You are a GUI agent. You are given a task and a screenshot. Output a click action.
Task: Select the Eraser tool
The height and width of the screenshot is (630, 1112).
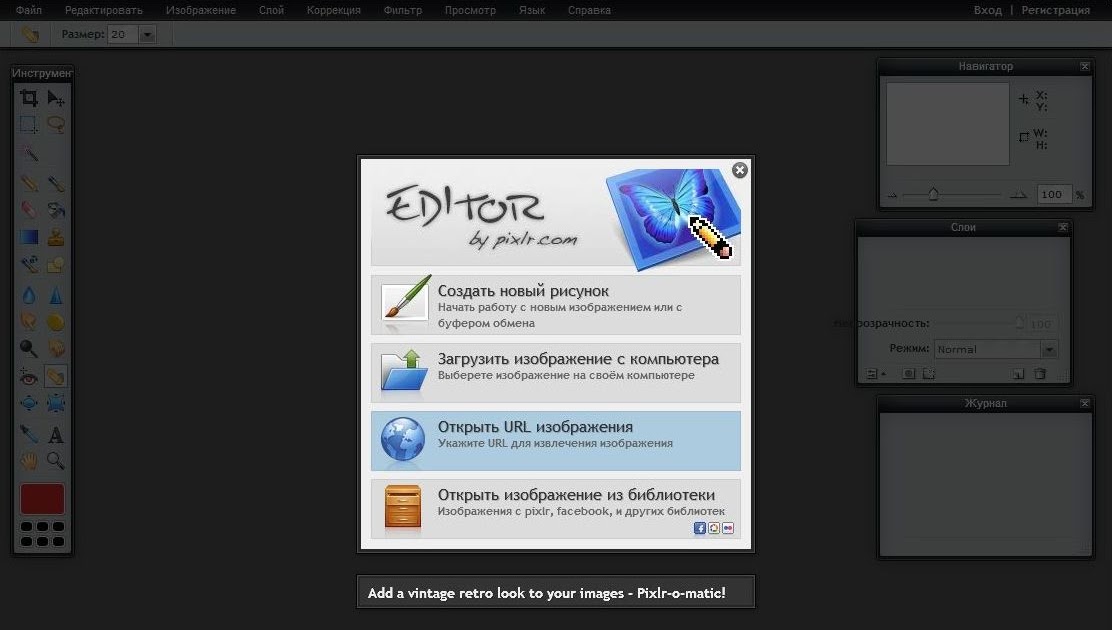point(29,210)
